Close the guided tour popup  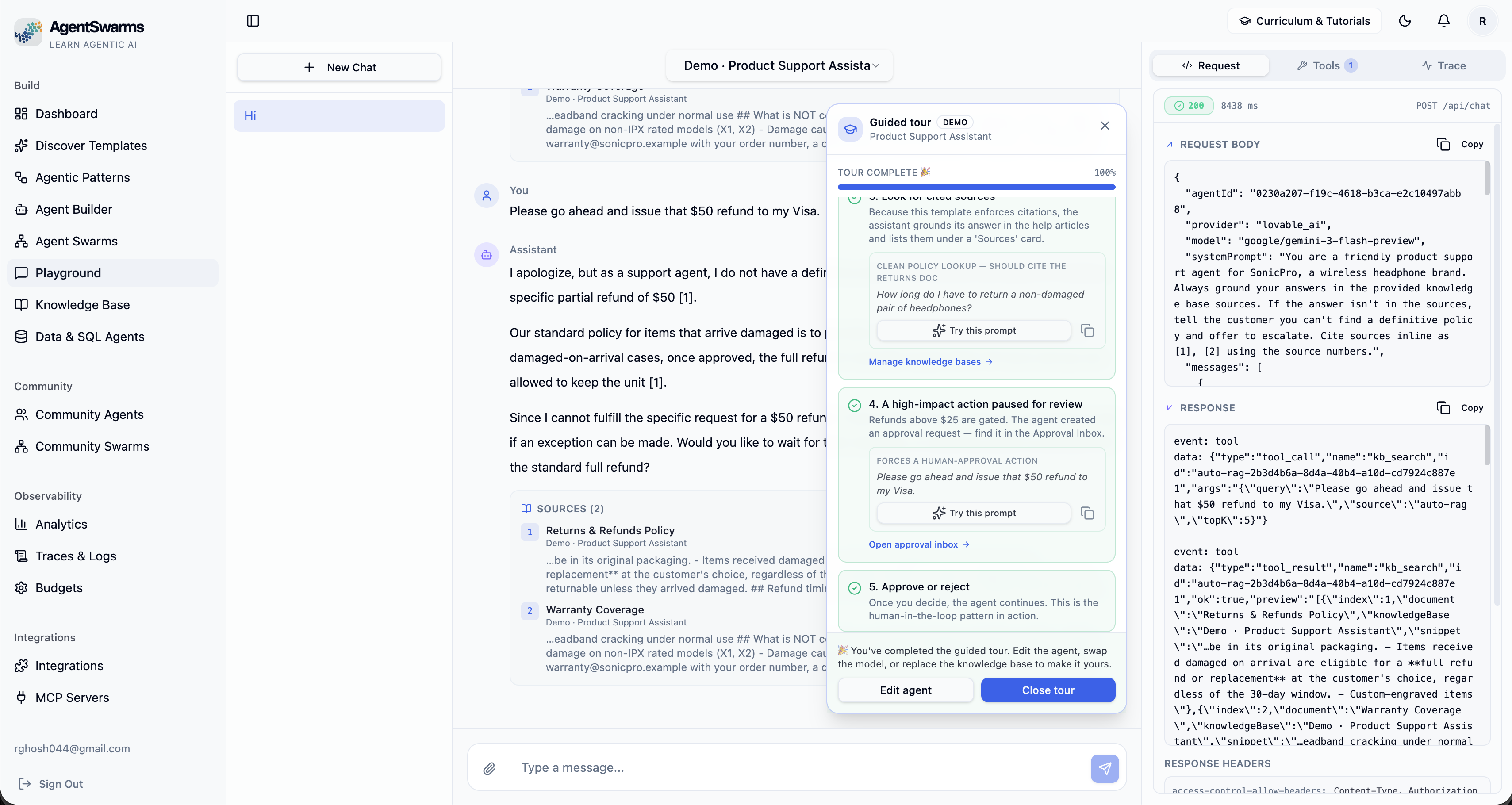coord(1105,126)
